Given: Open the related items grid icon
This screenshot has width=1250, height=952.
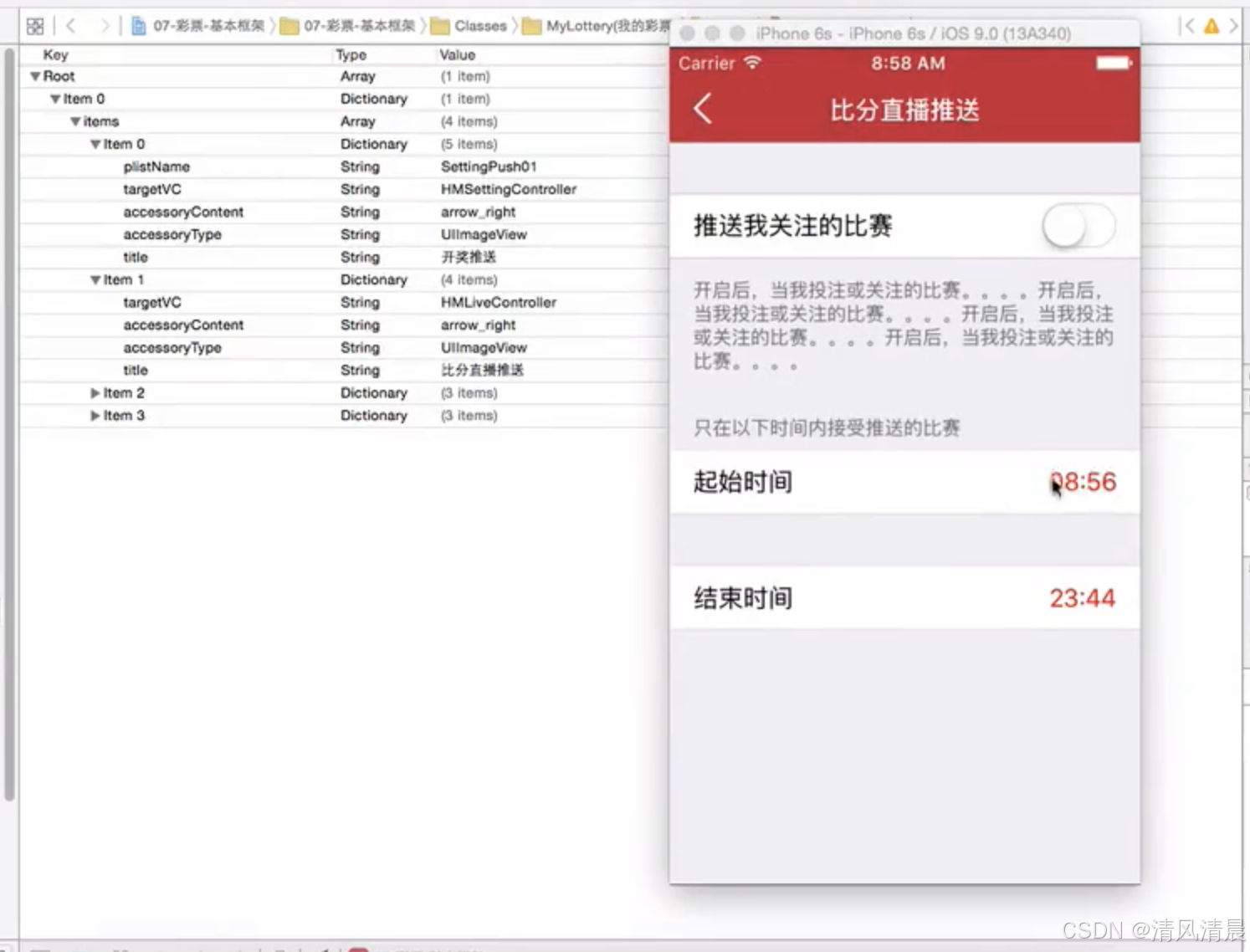Looking at the screenshot, I should [35, 26].
